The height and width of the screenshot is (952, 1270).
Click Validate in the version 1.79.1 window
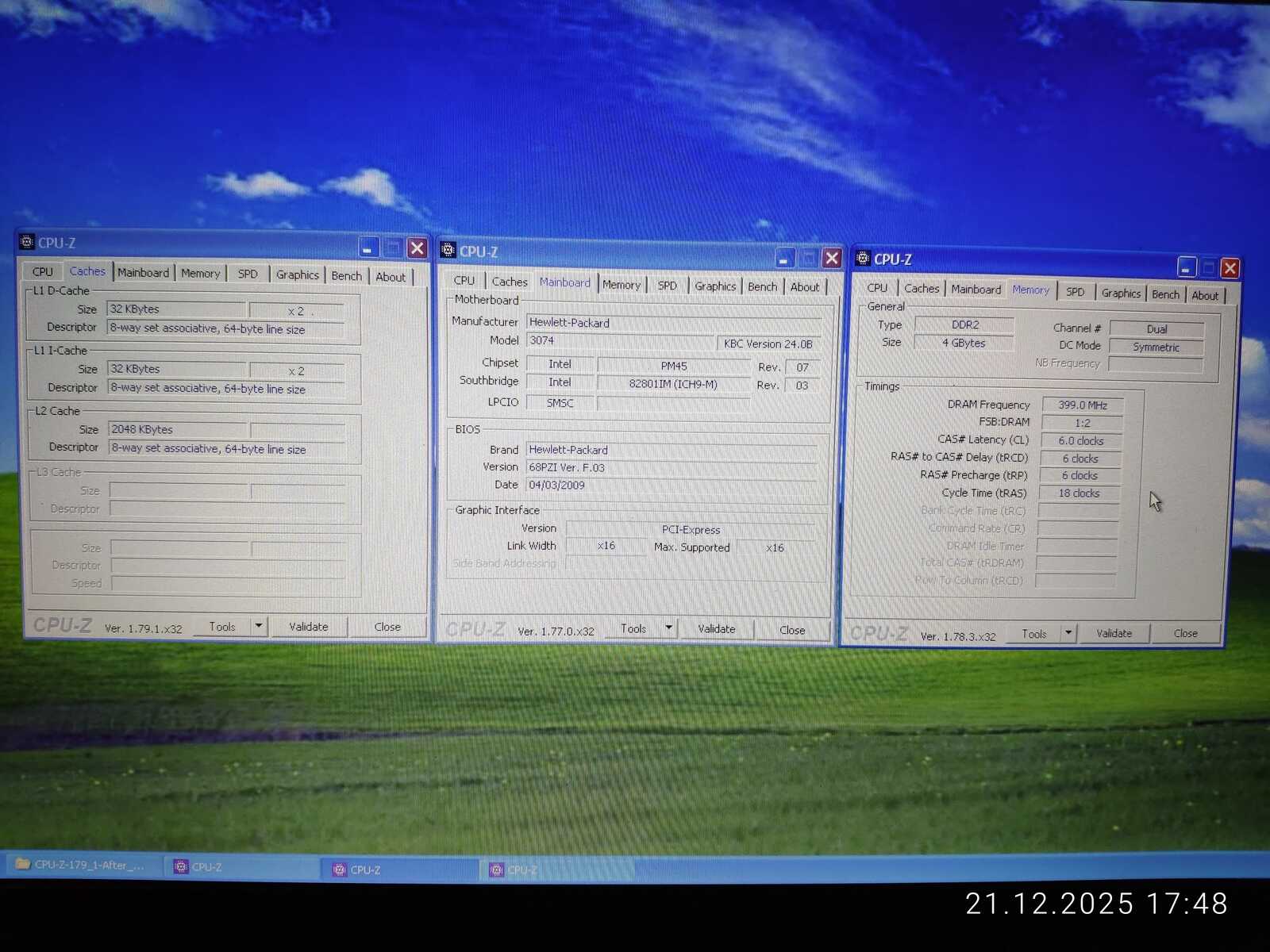pos(309,627)
